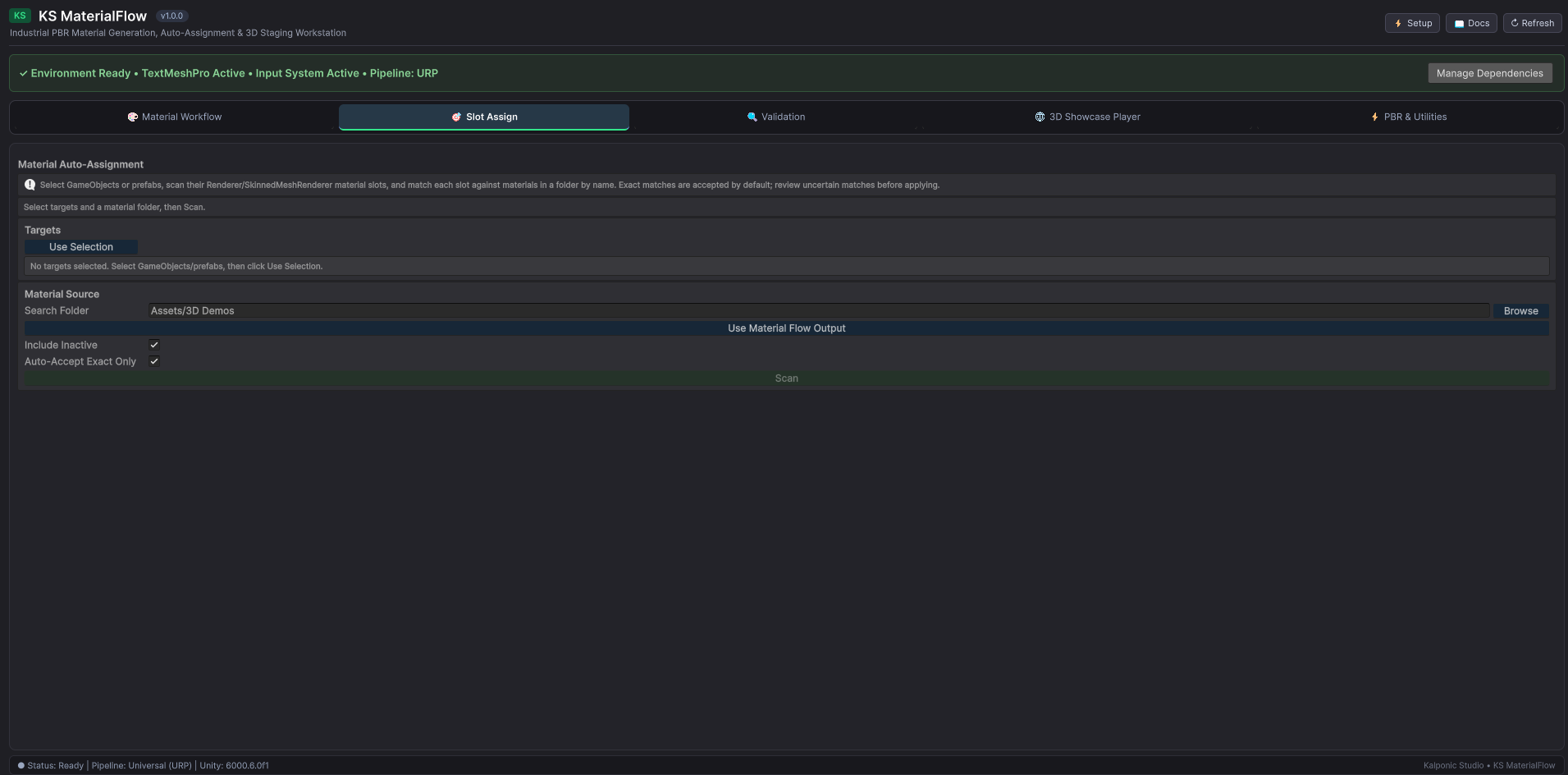Open the Setup button in header
The width and height of the screenshot is (1568, 775).
coord(1412,23)
